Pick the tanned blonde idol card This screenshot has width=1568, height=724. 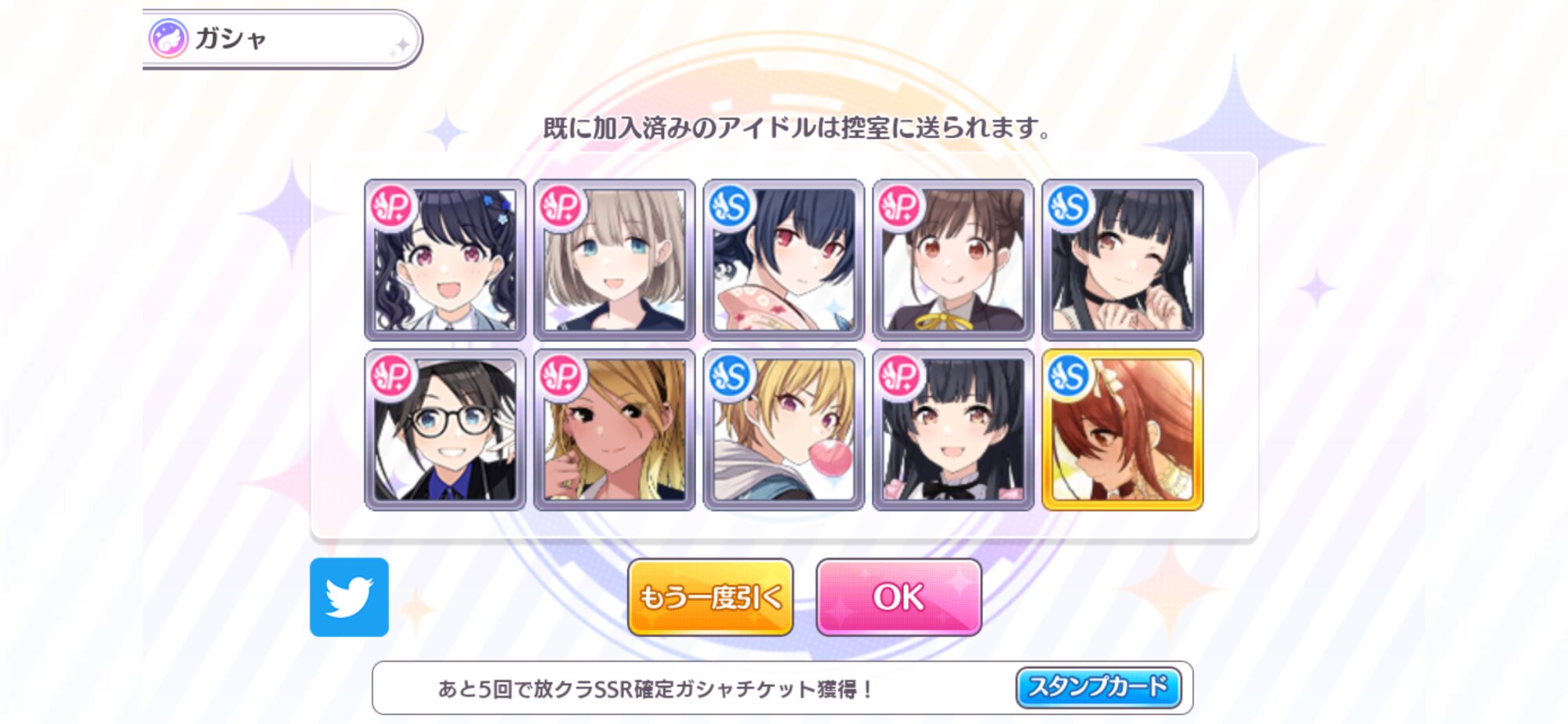[x=614, y=430]
